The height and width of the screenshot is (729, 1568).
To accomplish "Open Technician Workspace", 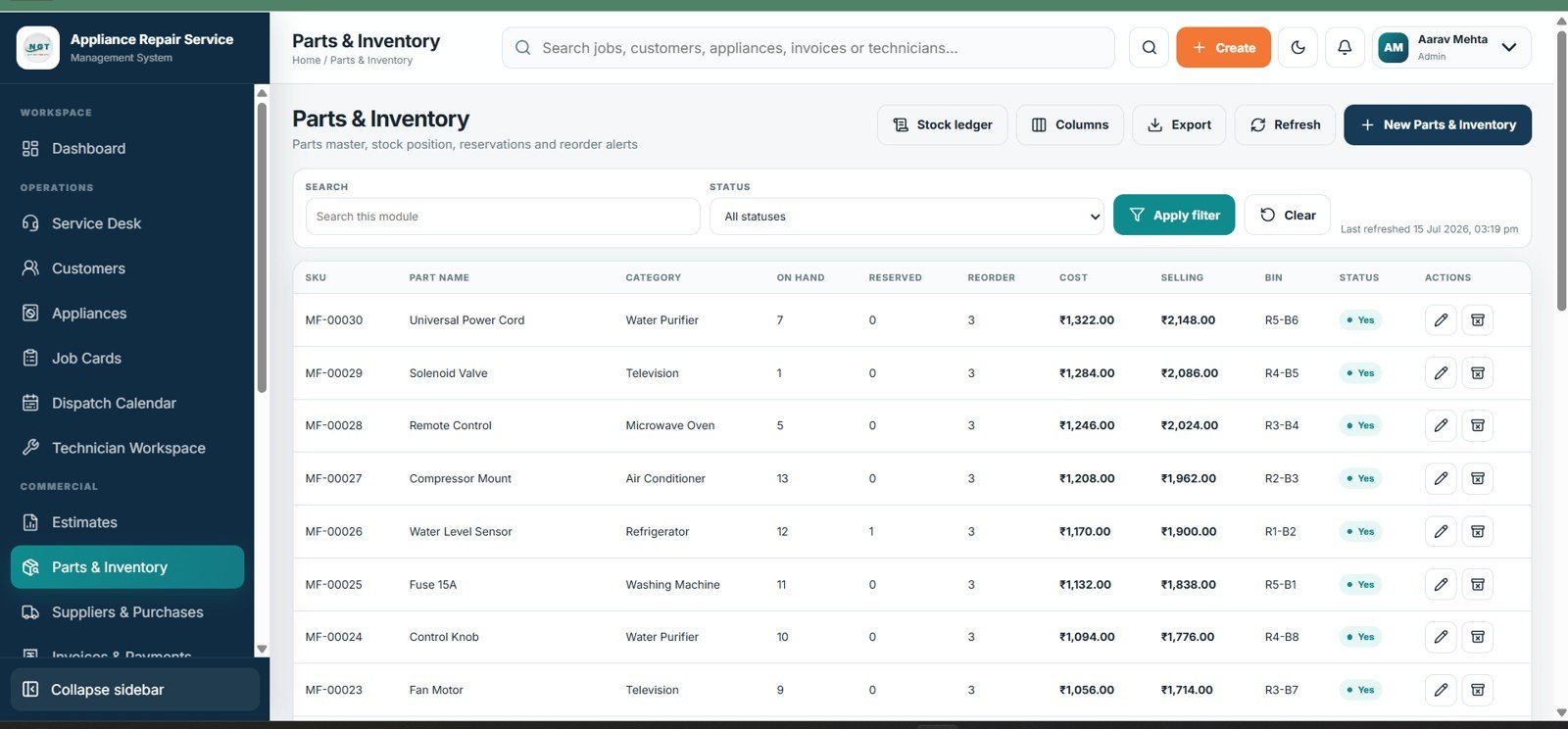I will 127,448.
